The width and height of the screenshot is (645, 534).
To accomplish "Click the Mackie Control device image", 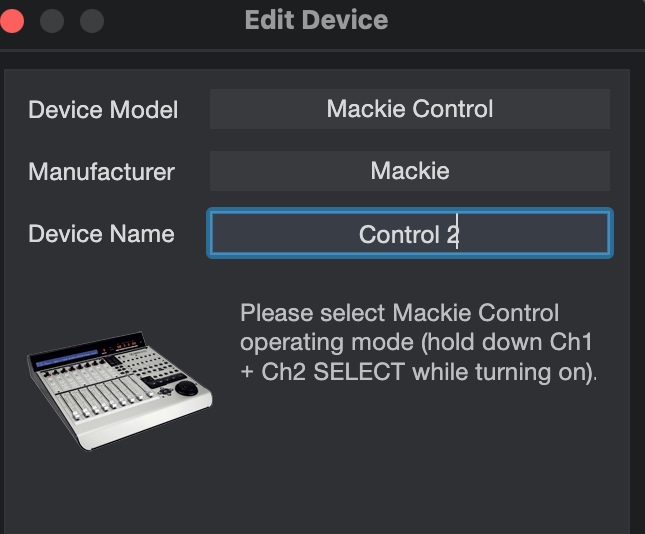I will 119,383.
